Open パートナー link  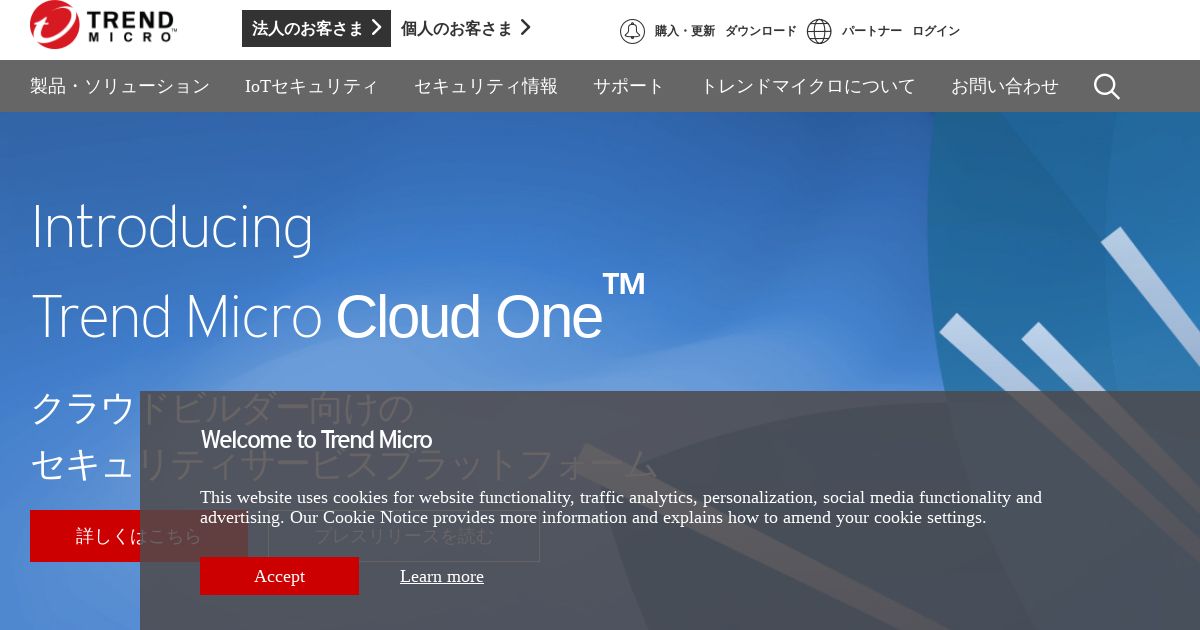pos(872,31)
